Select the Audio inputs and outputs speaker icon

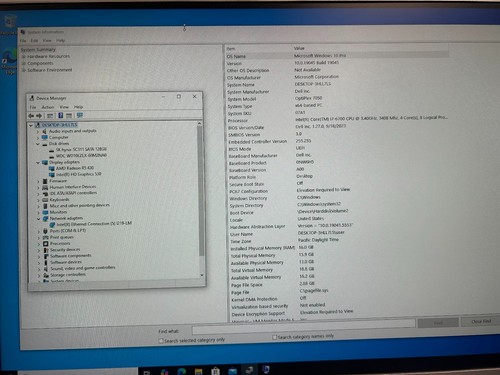(x=44, y=131)
